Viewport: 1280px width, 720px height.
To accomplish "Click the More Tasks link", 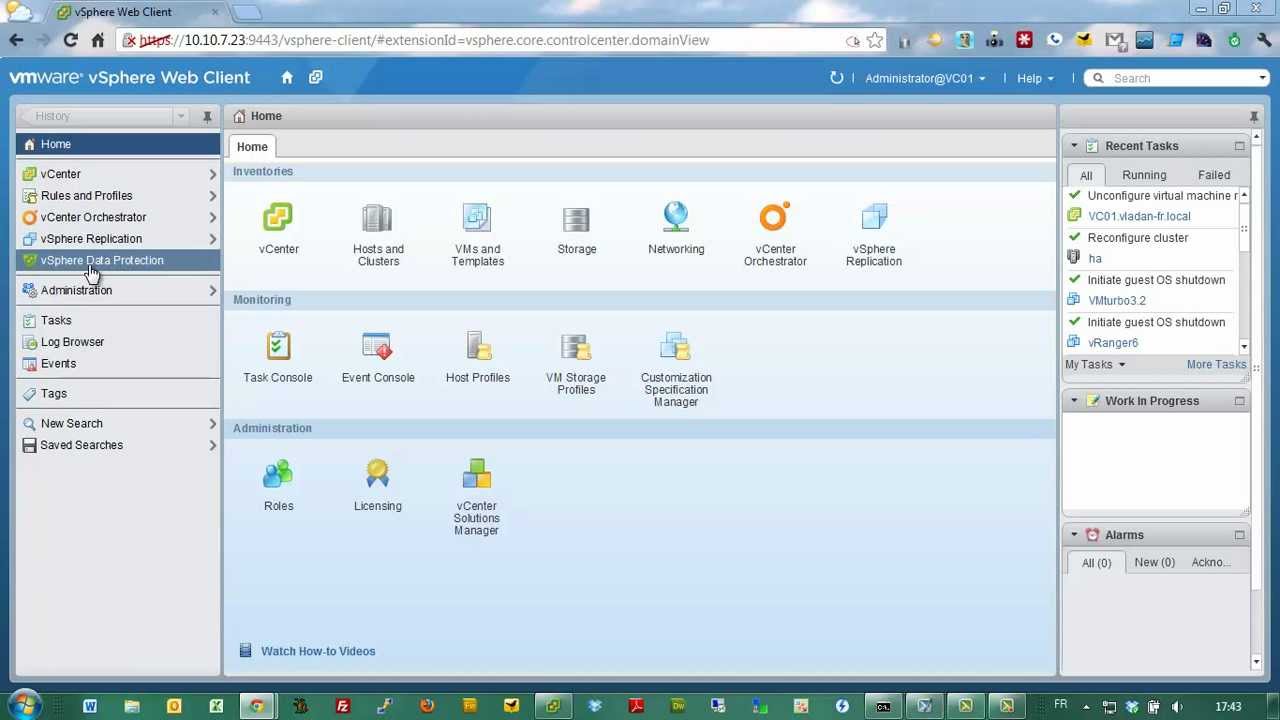I will [x=1216, y=364].
